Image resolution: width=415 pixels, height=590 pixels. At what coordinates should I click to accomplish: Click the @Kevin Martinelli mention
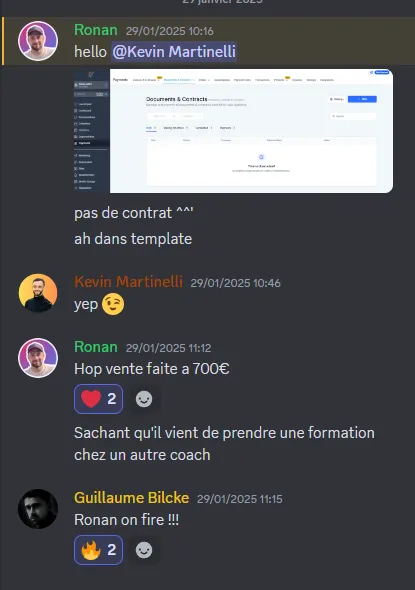[174, 52]
